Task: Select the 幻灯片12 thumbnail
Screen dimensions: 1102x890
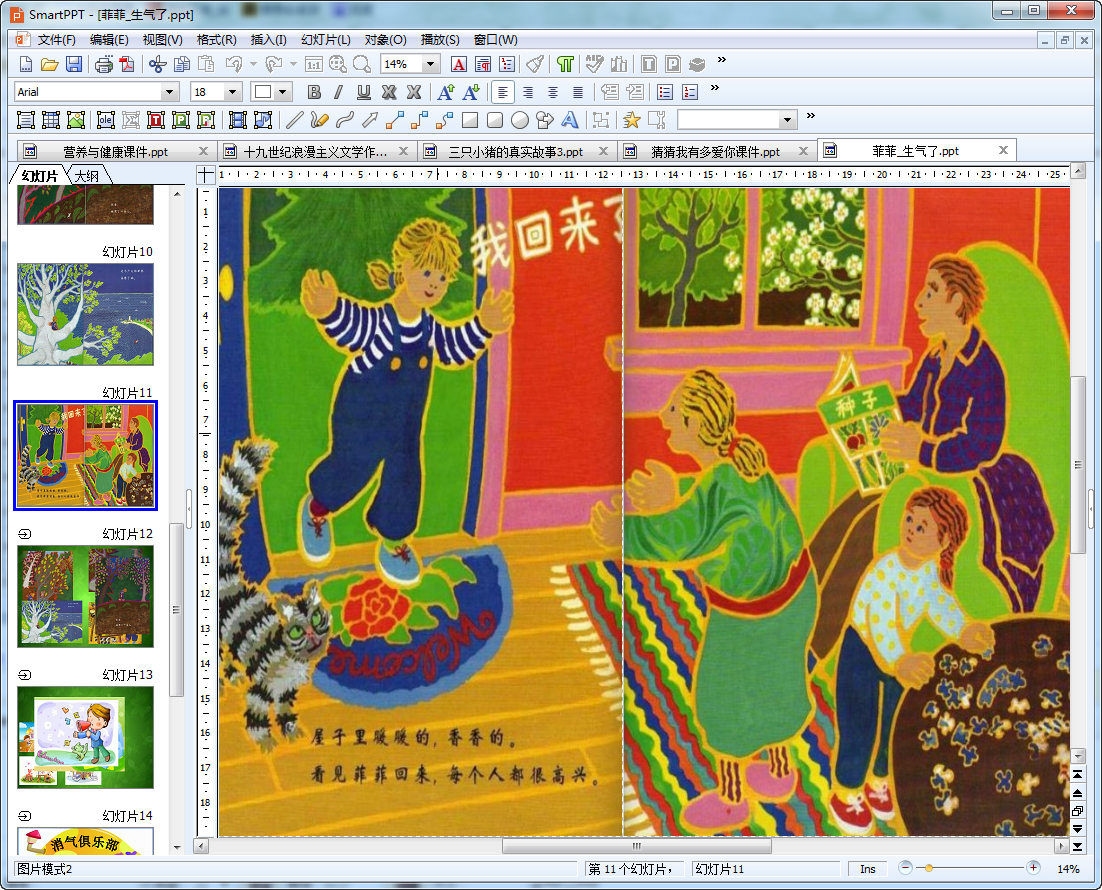Action: [85, 596]
